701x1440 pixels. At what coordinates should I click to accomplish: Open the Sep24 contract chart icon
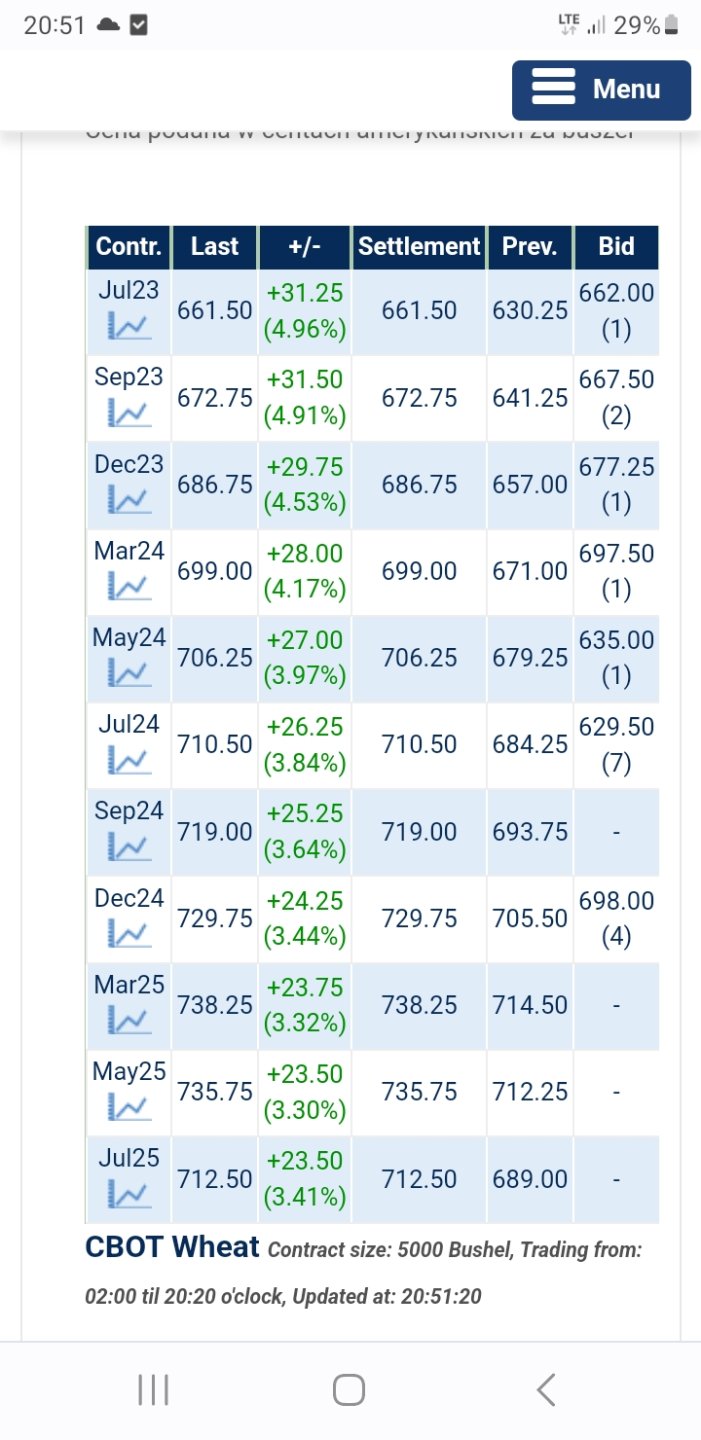pyautogui.click(x=129, y=847)
